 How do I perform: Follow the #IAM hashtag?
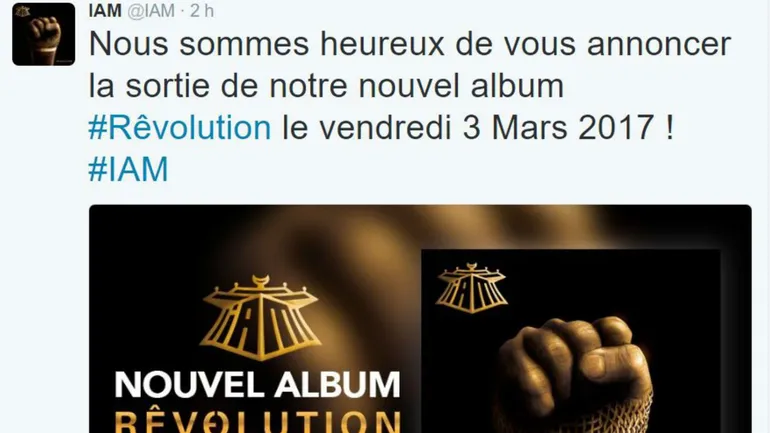point(128,169)
